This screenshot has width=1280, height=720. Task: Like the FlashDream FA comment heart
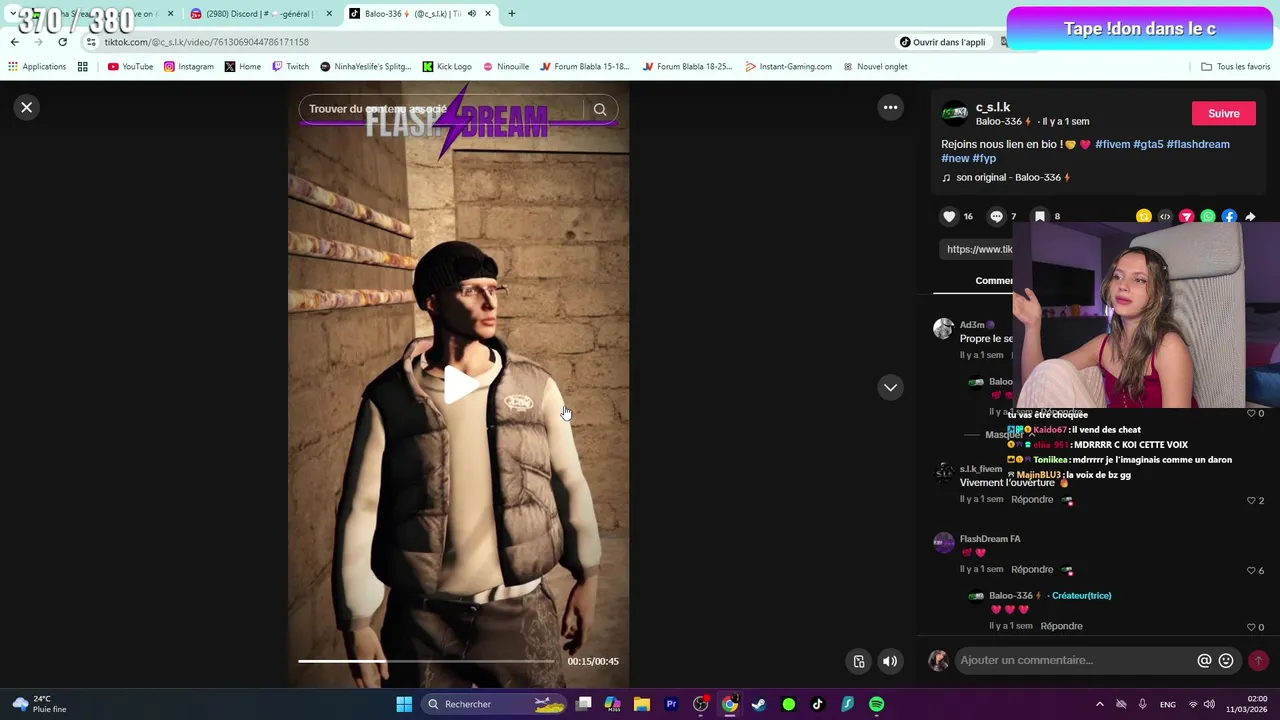point(1251,570)
